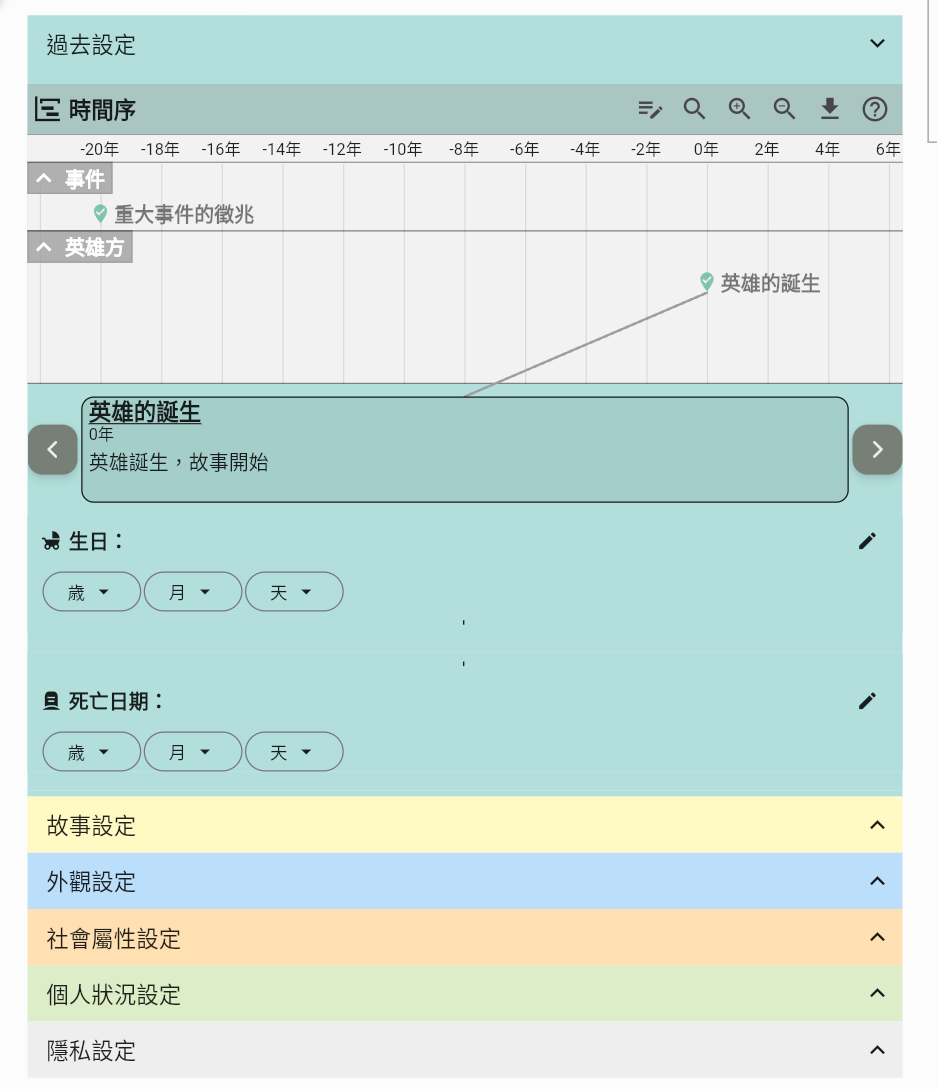Click the 時間序 timeline icon
This screenshot has height=1089, width=937.
pos(47,110)
